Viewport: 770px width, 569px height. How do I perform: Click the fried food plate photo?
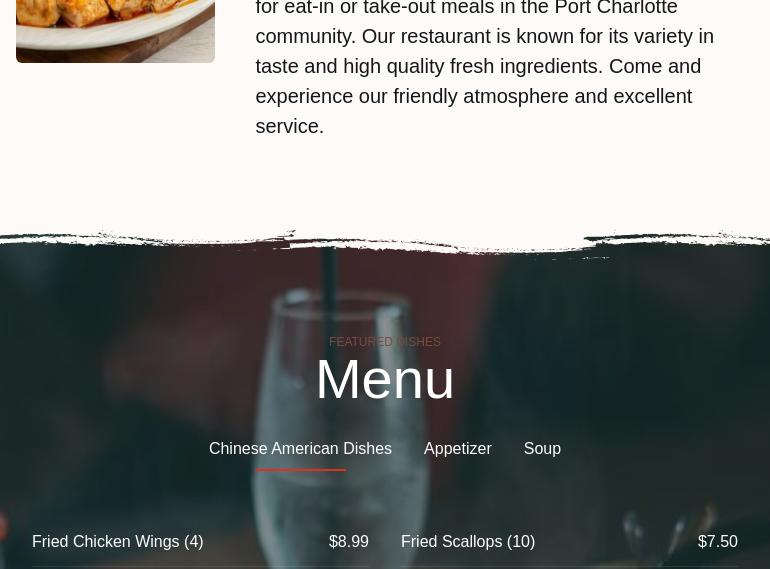(115, 31)
